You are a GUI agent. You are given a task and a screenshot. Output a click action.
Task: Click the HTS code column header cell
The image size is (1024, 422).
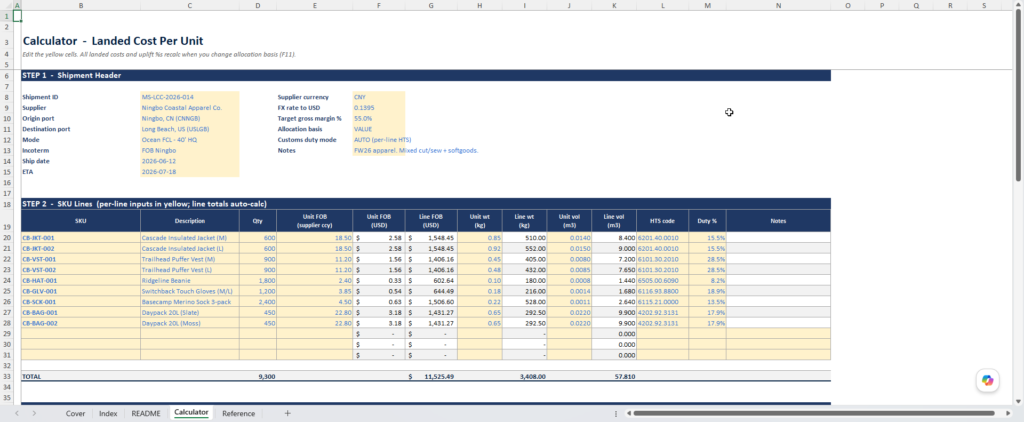point(663,221)
